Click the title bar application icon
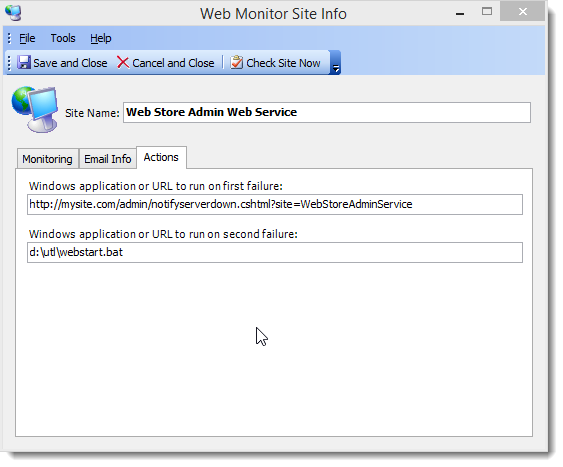 [x=13, y=13]
